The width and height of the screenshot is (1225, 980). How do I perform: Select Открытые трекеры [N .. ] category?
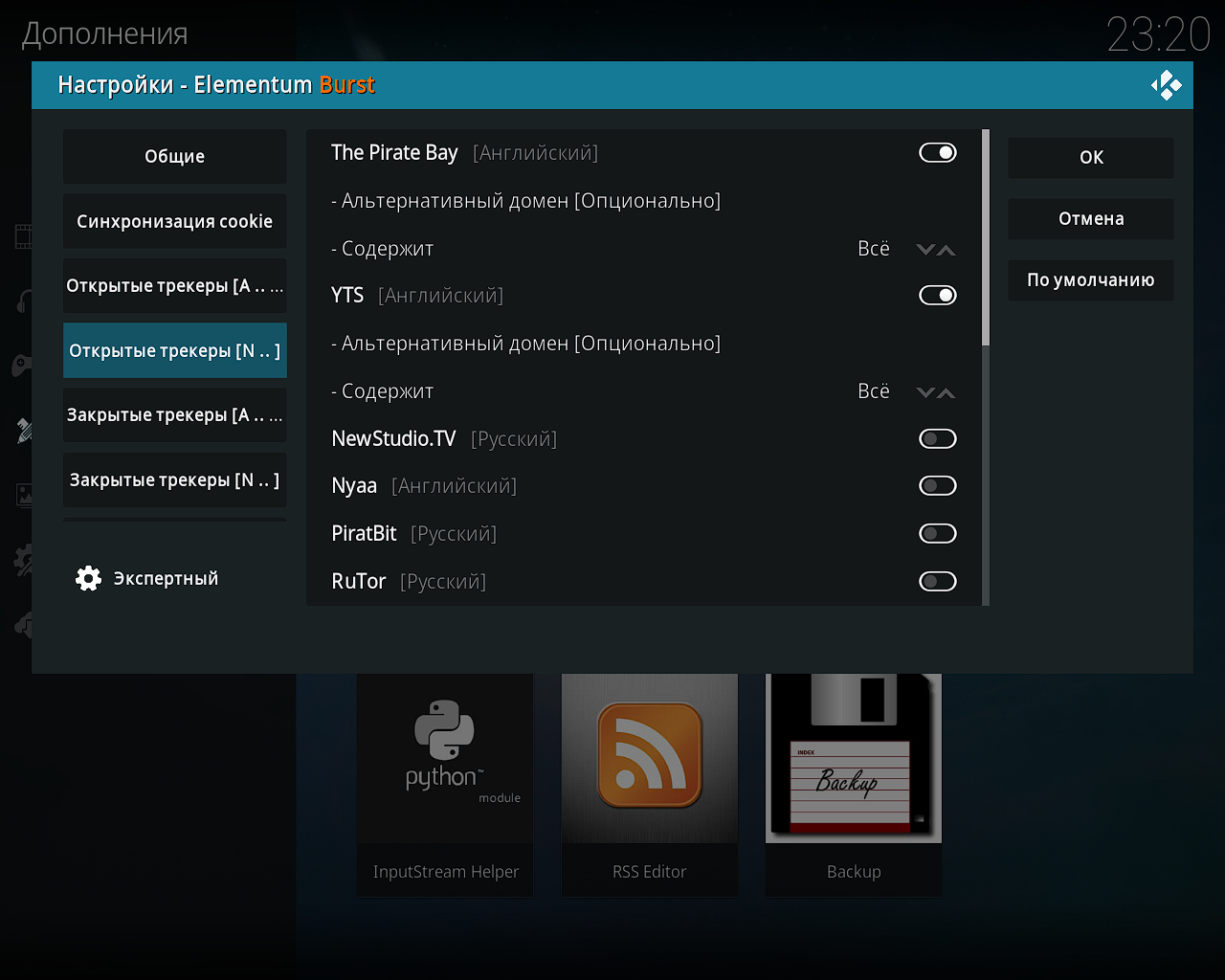(174, 350)
